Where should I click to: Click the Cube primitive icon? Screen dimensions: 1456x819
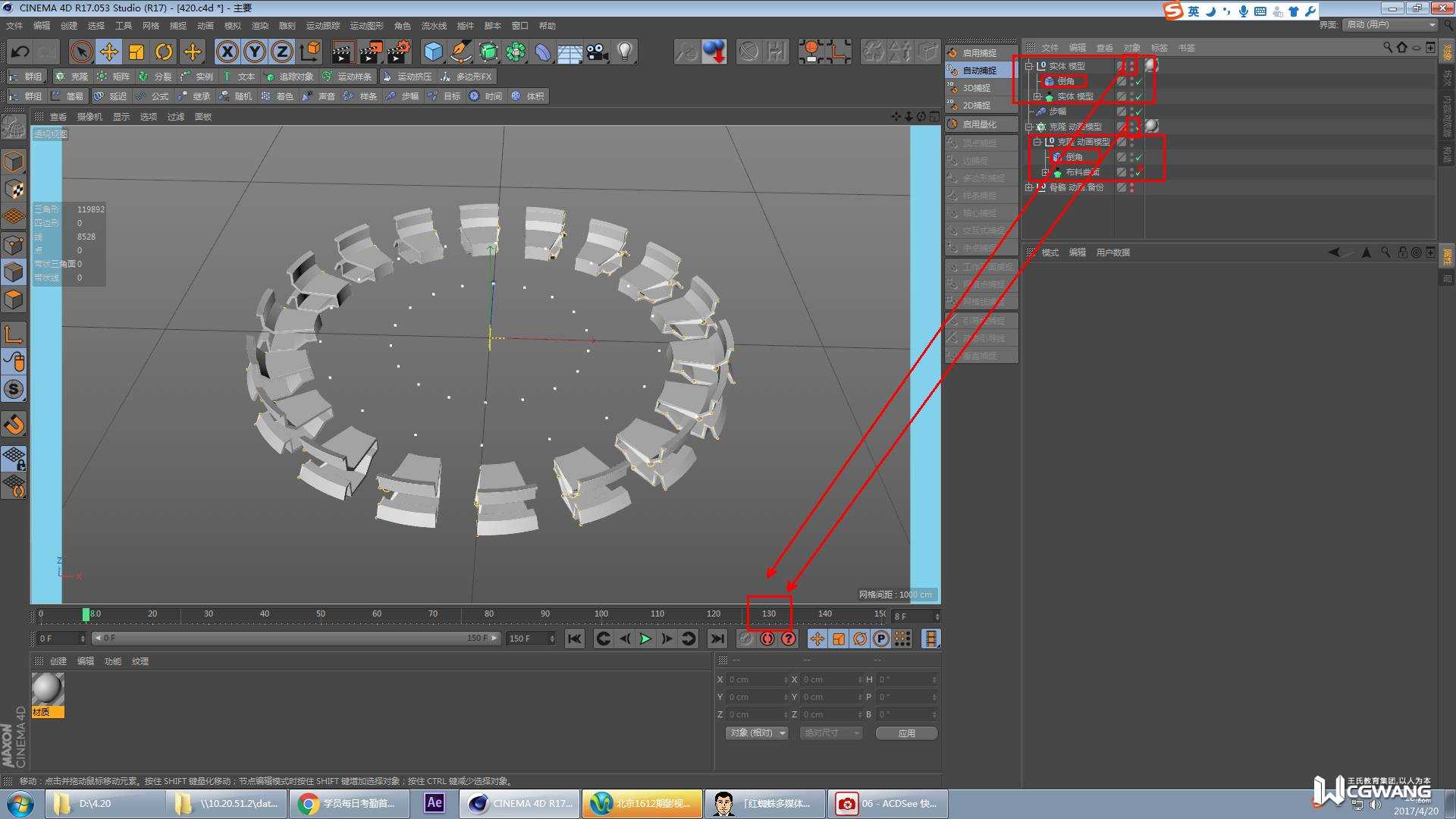coord(433,52)
